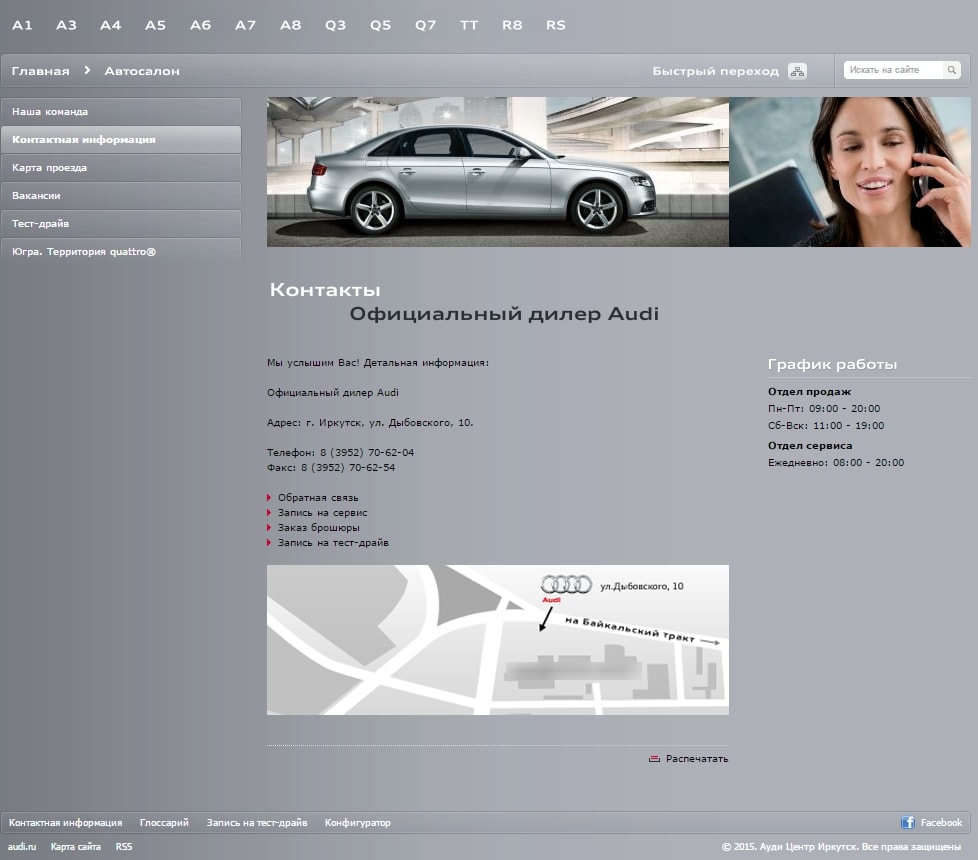Go to Главная in the breadcrumb
The image size is (978, 860).
tap(41, 71)
